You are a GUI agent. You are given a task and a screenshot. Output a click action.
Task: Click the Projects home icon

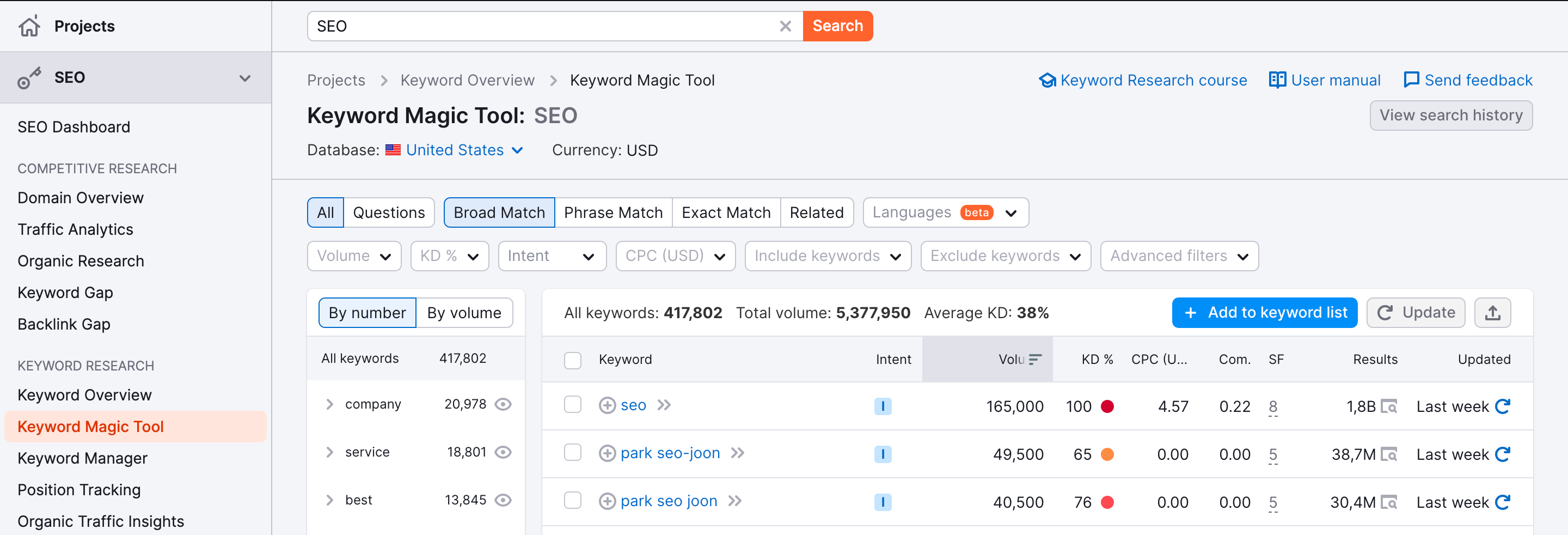(29, 26)
